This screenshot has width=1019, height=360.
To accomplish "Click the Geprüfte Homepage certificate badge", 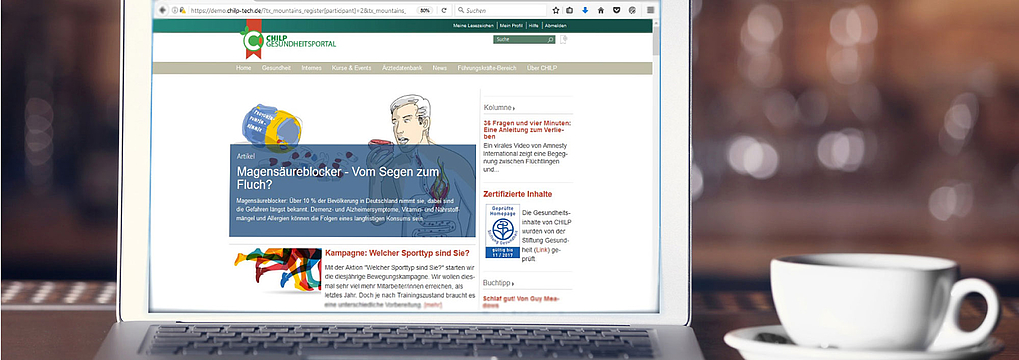I will (502, 231).
